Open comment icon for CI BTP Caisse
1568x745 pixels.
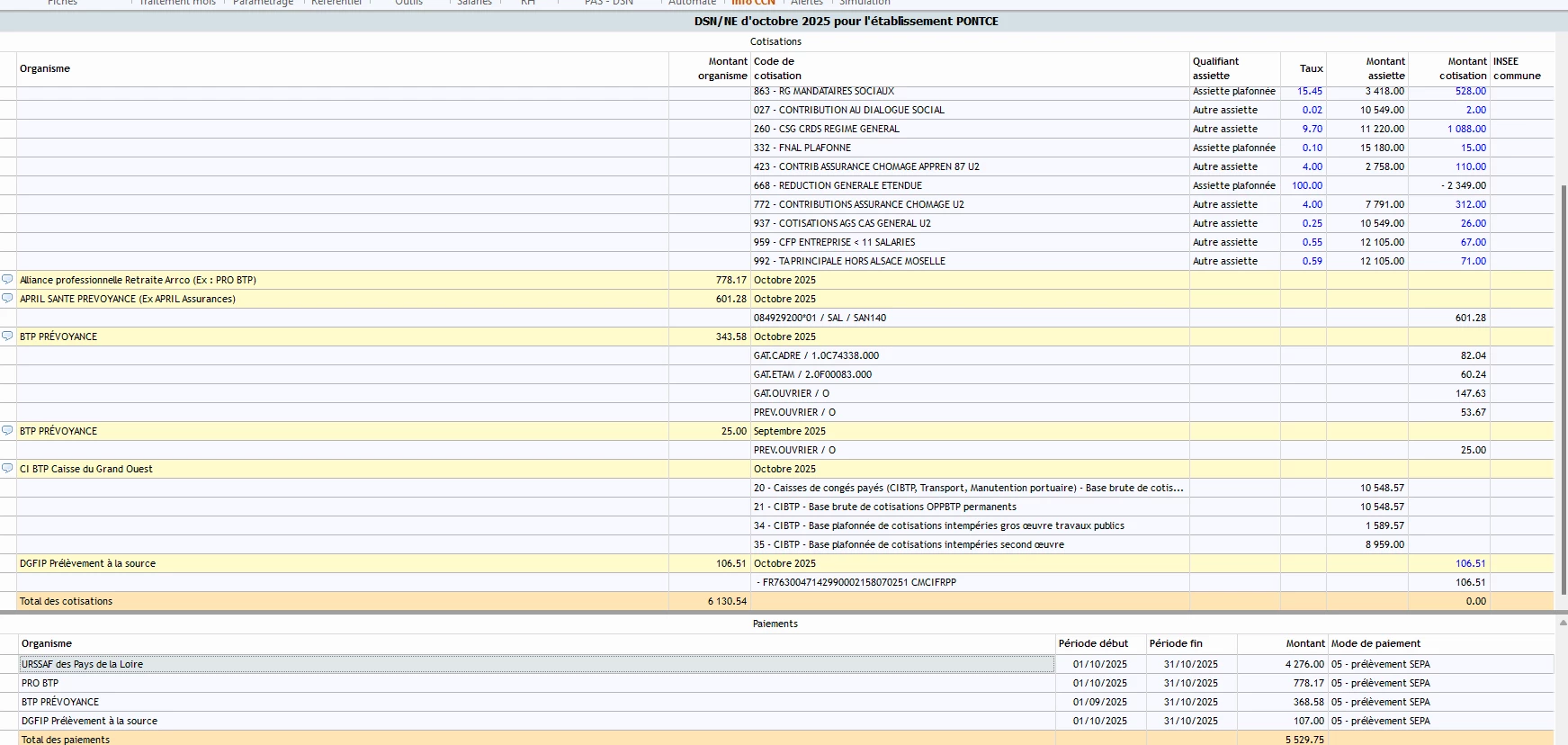click(x=7, y=469)
